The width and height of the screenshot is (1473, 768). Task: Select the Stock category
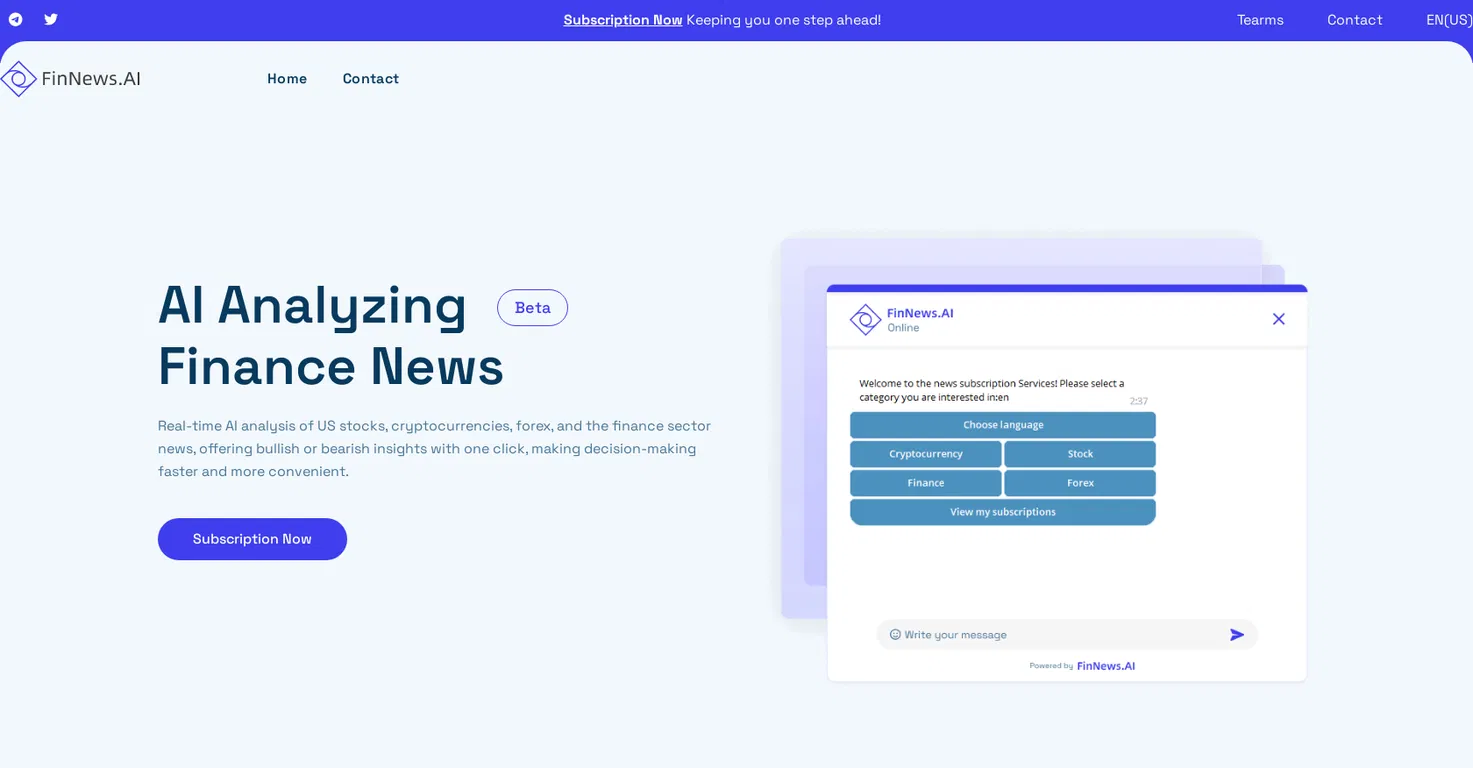pyautogui.click(x=1080, y=454)
